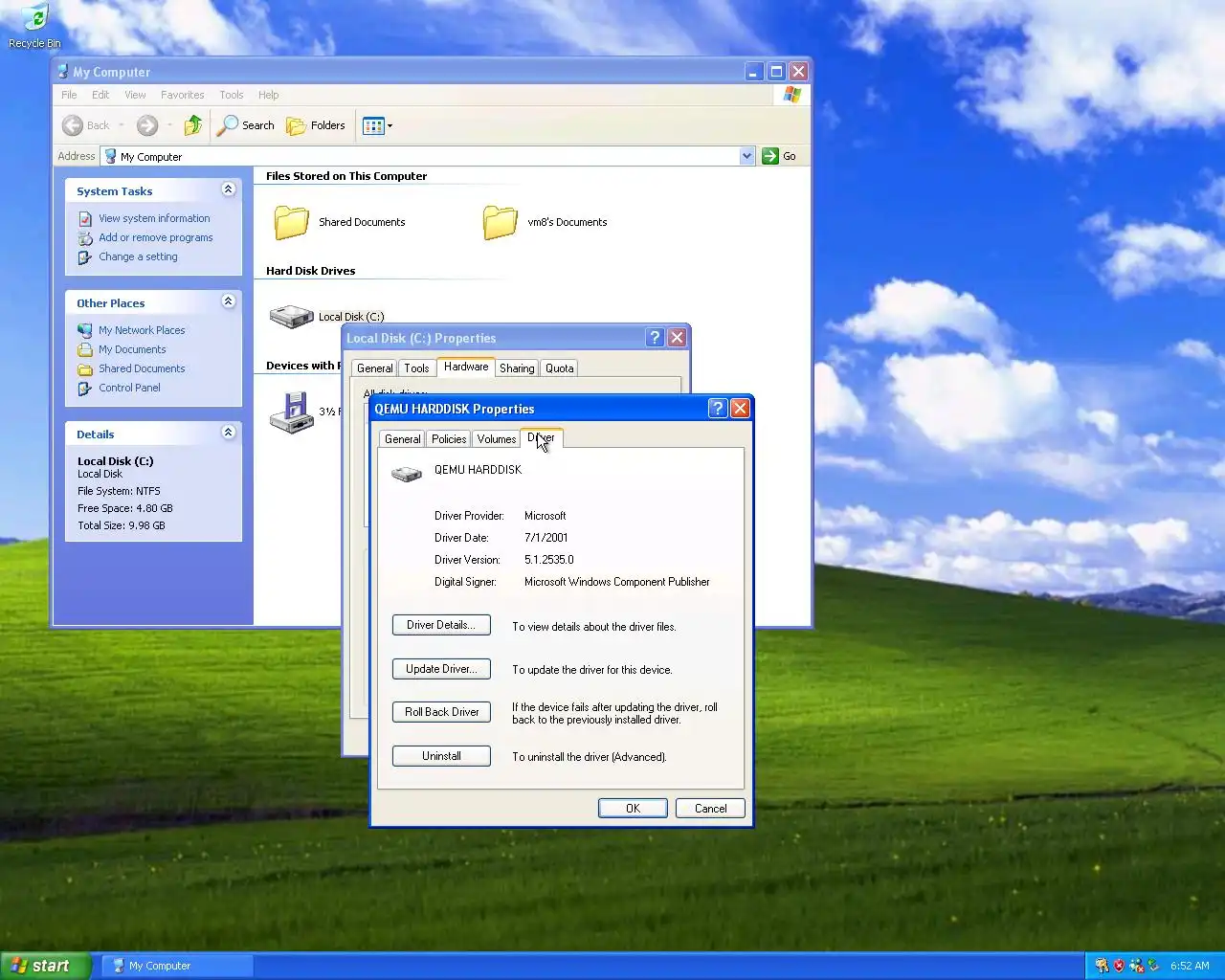Image resolution: width=1225 pixels, height=980 pixels.
Task: Open Change a setting link
Action: point(138,256)
